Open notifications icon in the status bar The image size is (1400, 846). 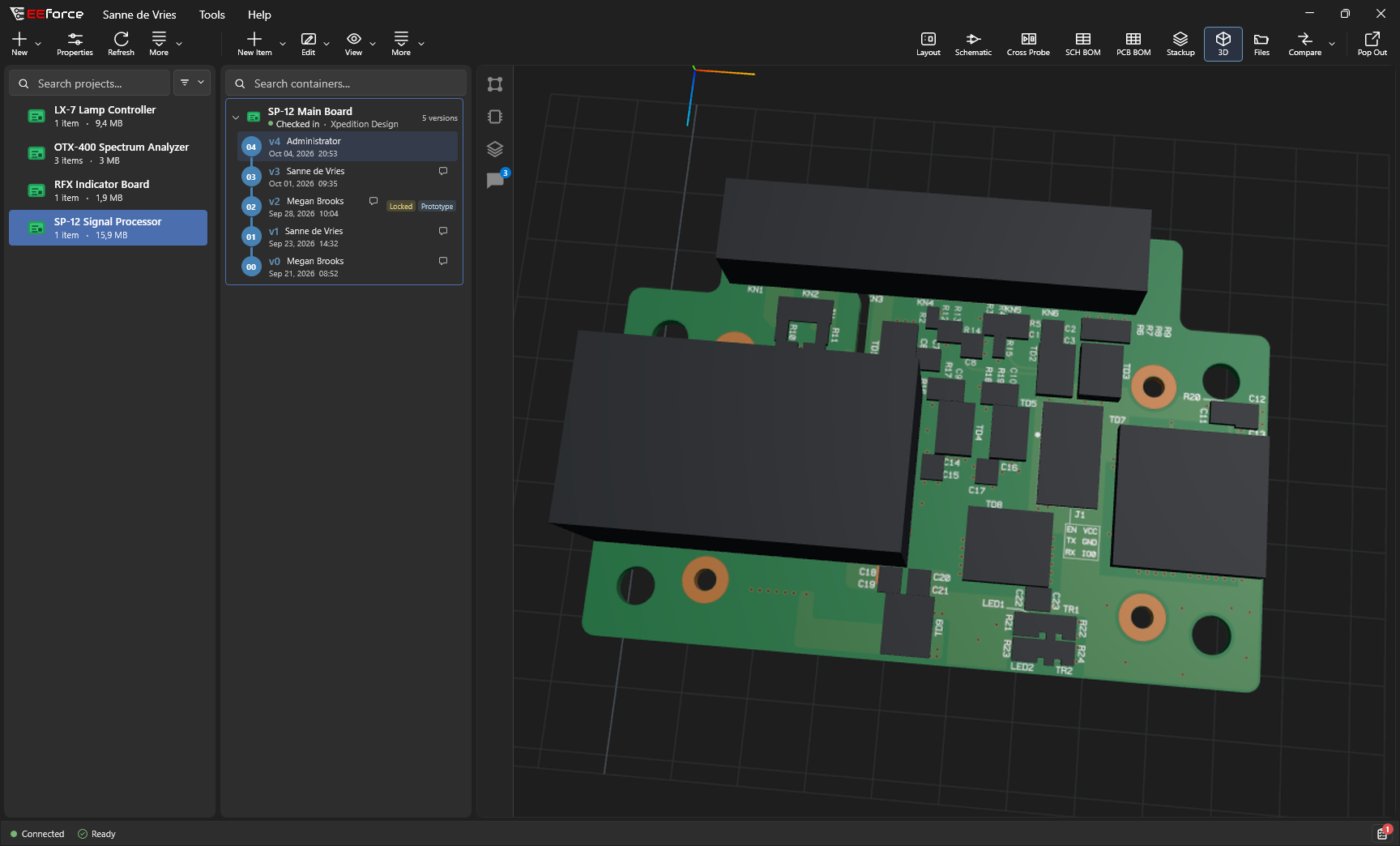click(x=1383, y=832)
